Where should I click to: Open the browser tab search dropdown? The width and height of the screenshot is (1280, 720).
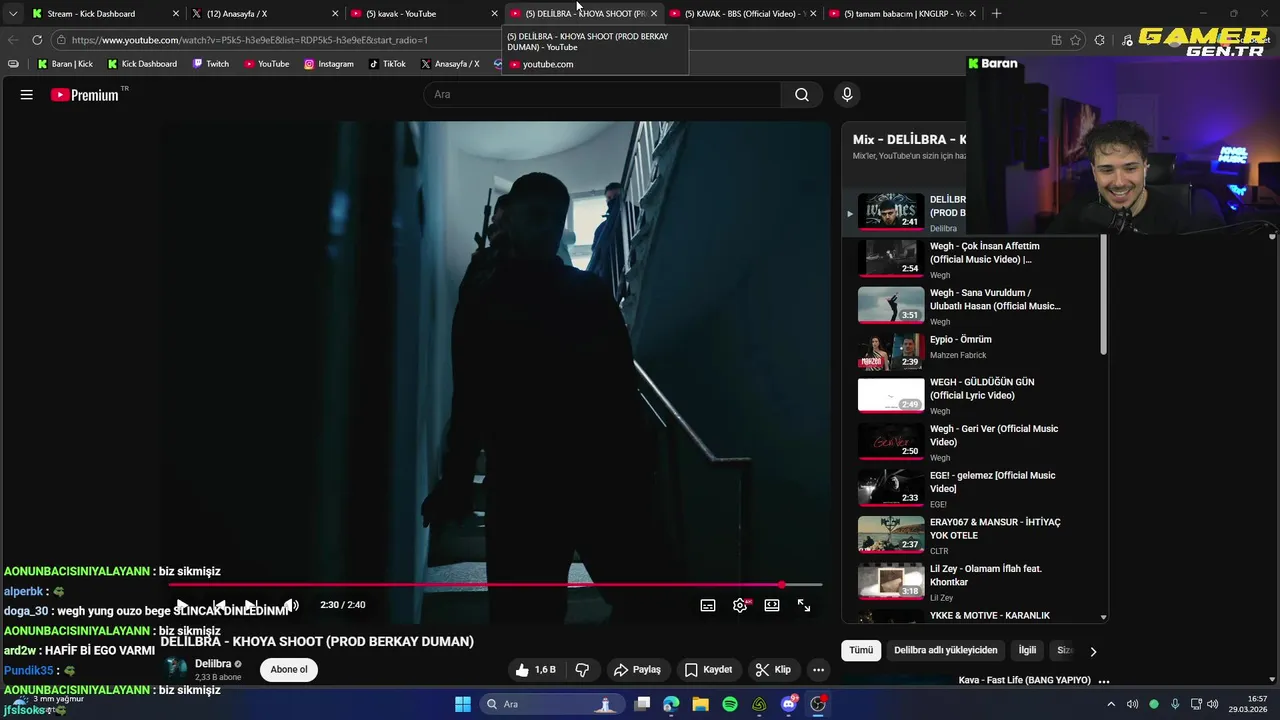click(x=13, y=14)
